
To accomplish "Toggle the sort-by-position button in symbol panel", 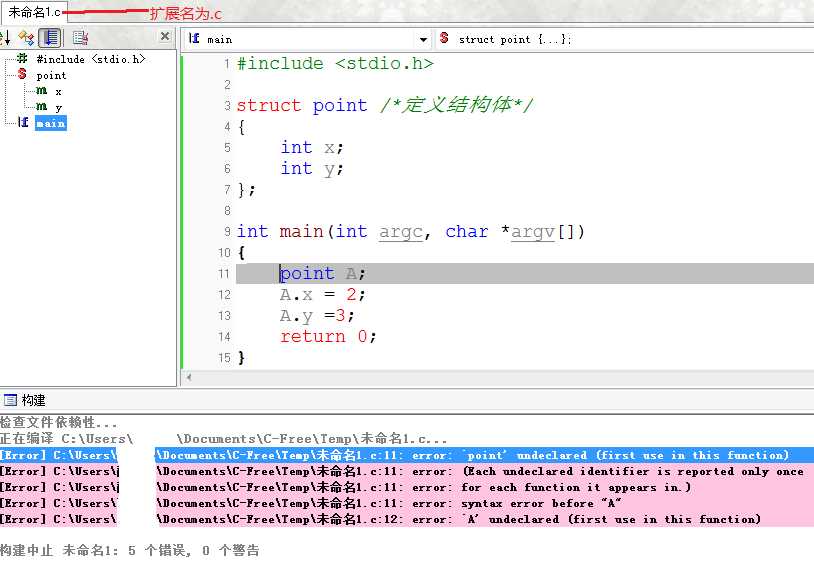I will point(50,37).
